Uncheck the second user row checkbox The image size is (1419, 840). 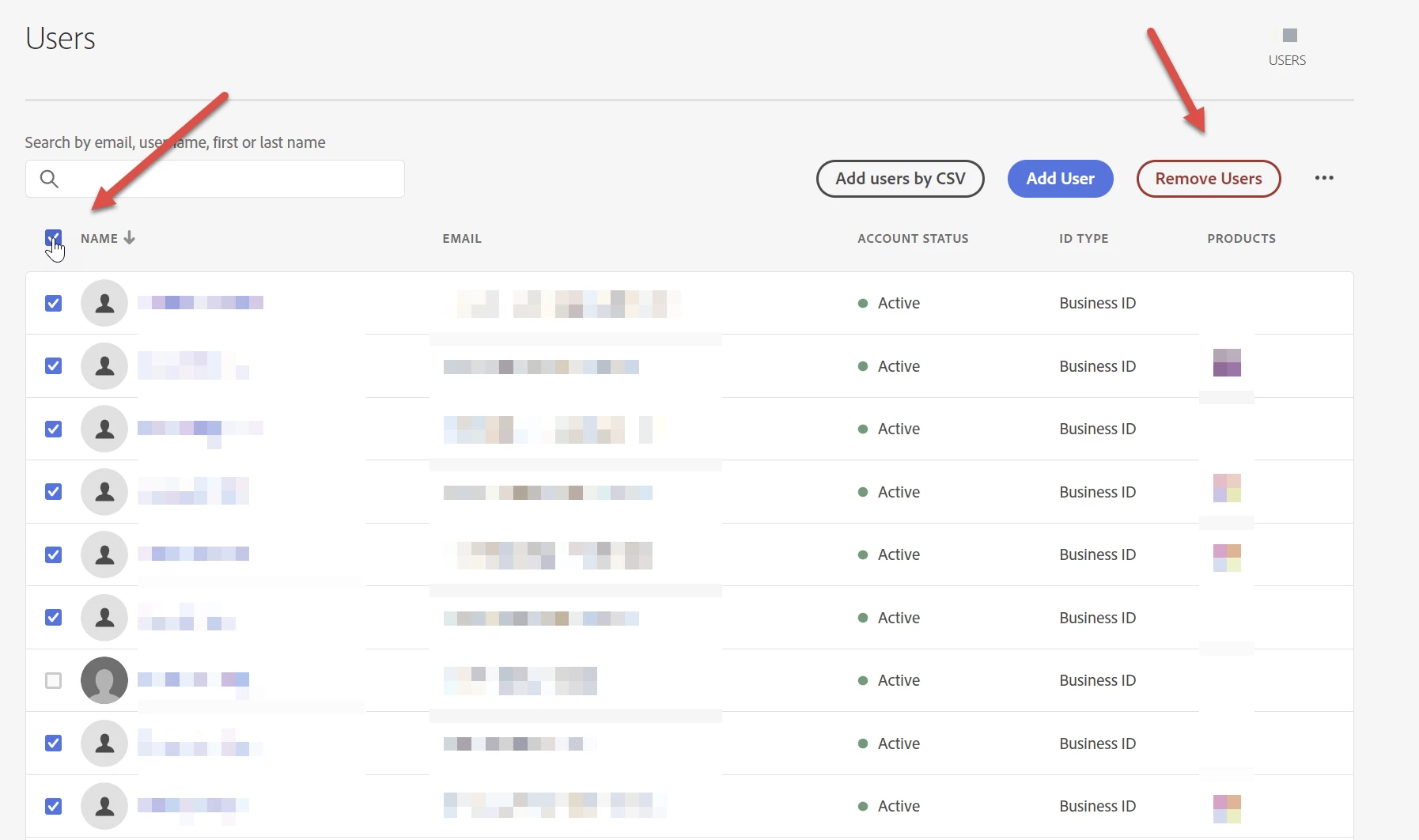(53, 365)
